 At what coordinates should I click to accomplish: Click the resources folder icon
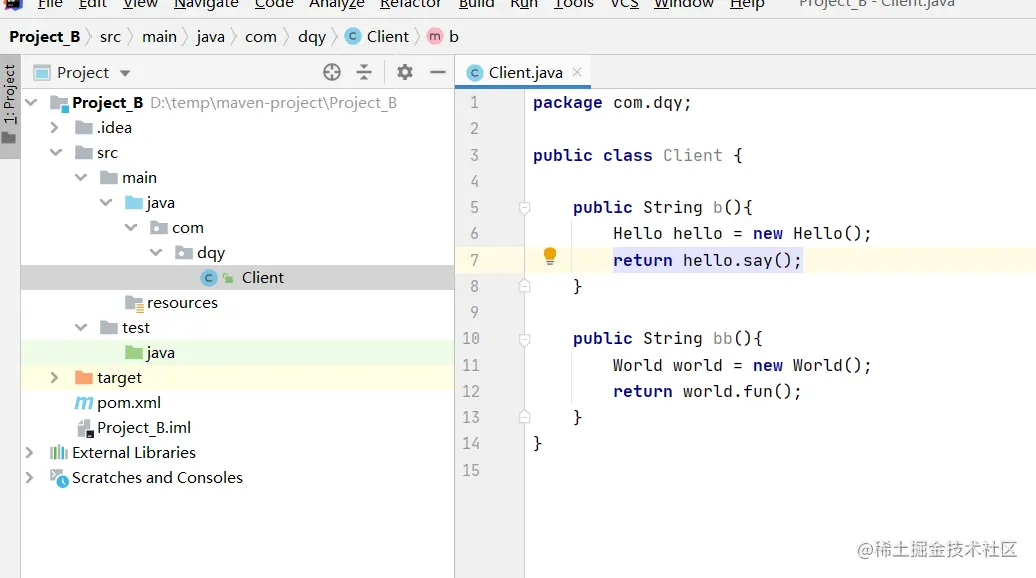(134, 303)
